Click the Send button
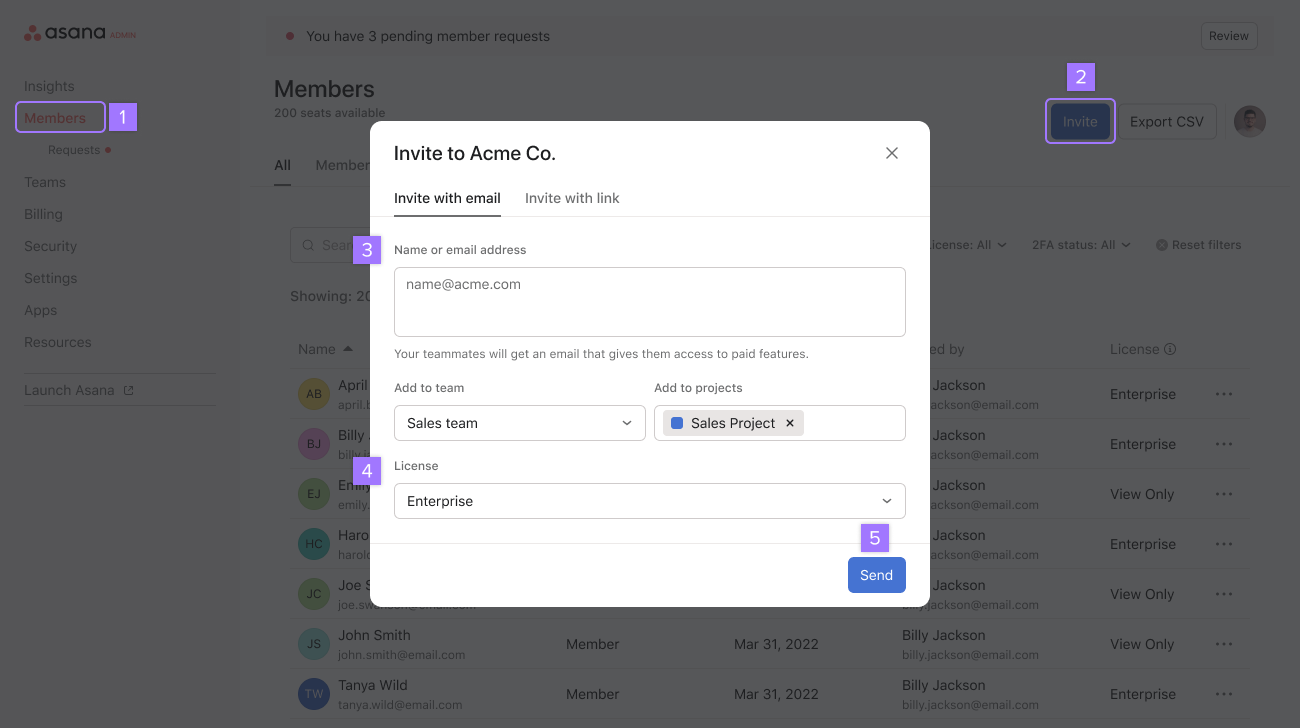Screen dimensions: 1300x728 coord(876,574)
